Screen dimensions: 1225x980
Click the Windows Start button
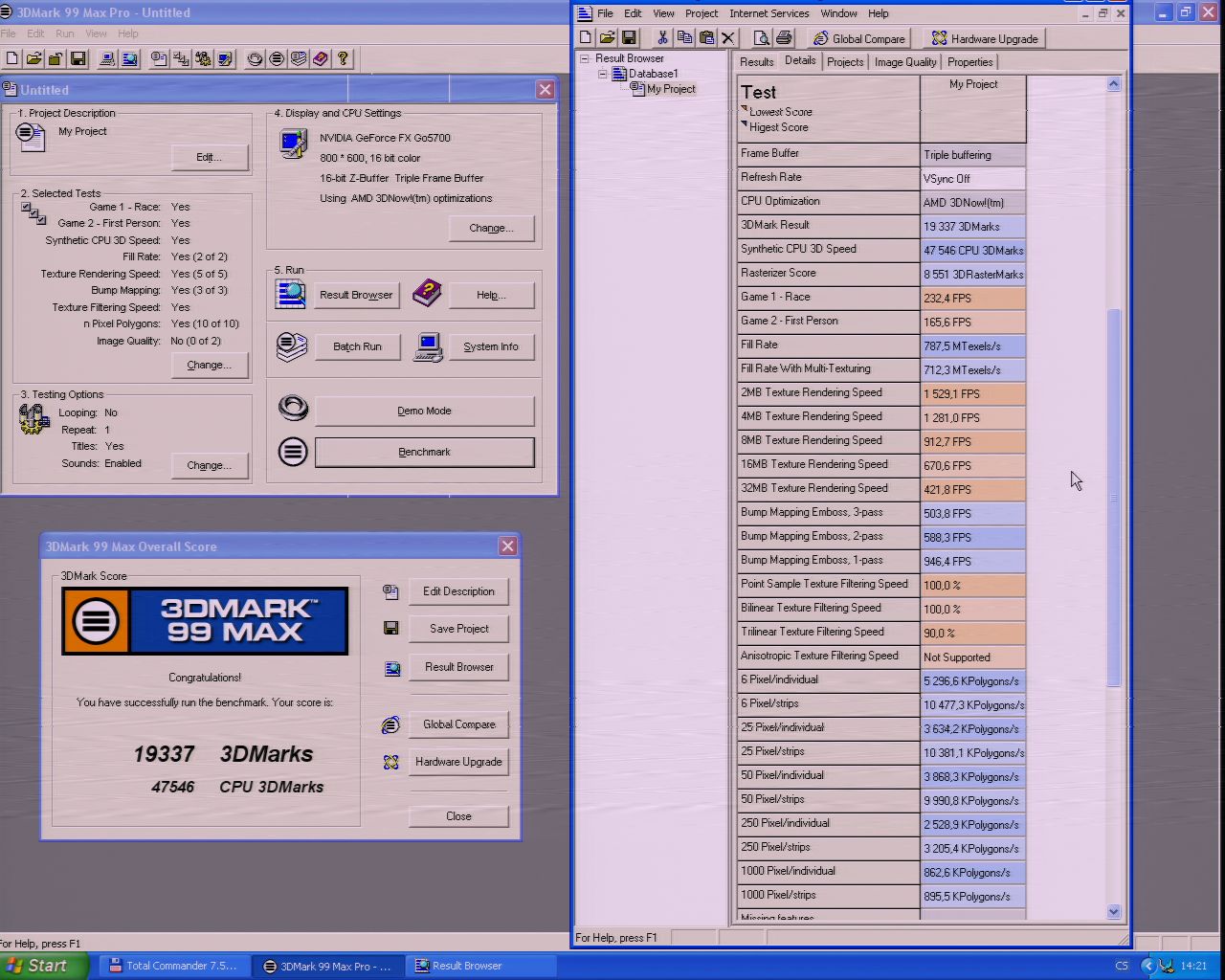click(44, 966)
